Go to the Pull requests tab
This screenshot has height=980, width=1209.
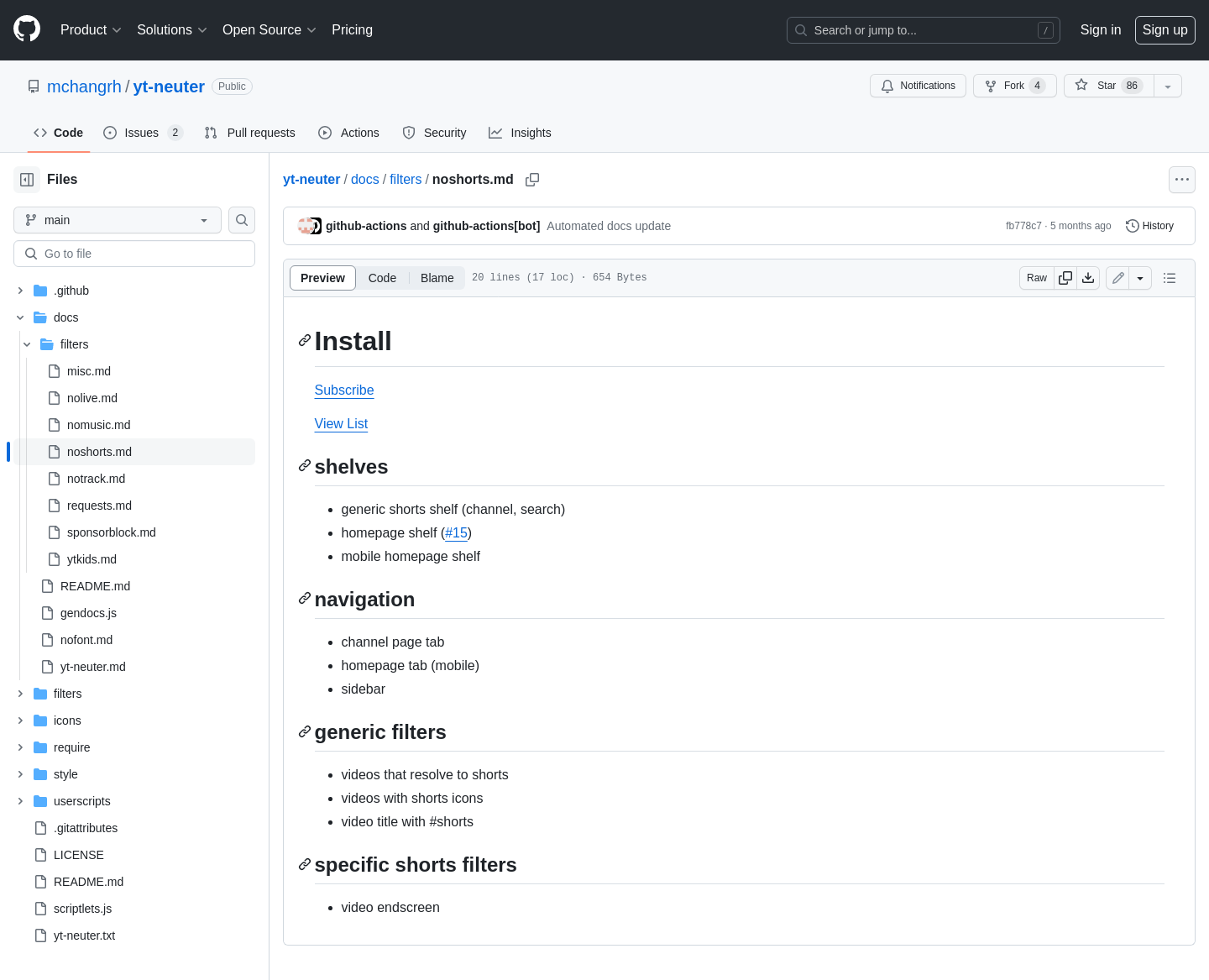[x=250, y=133]
